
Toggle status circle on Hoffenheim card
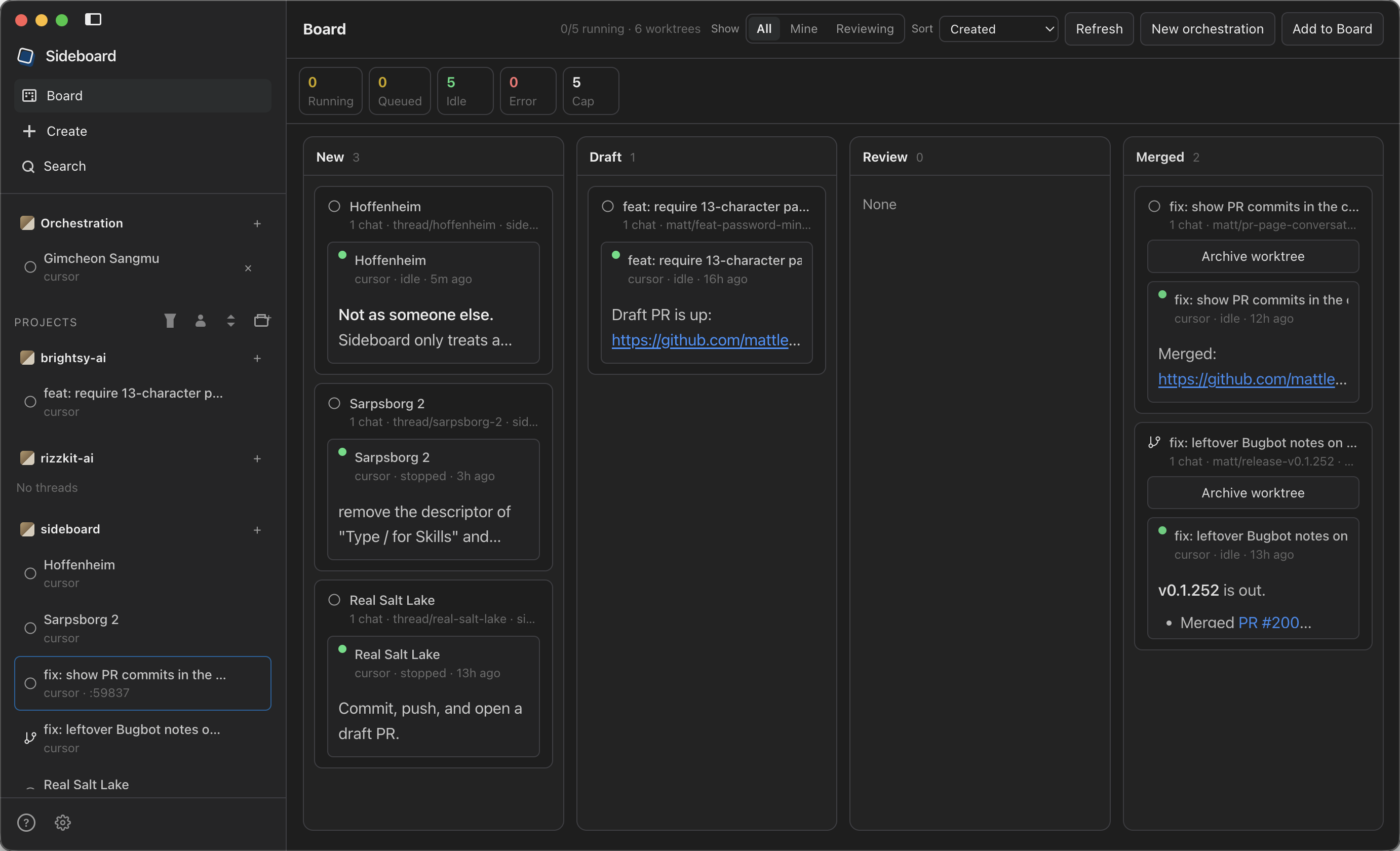tap(334, 206)
